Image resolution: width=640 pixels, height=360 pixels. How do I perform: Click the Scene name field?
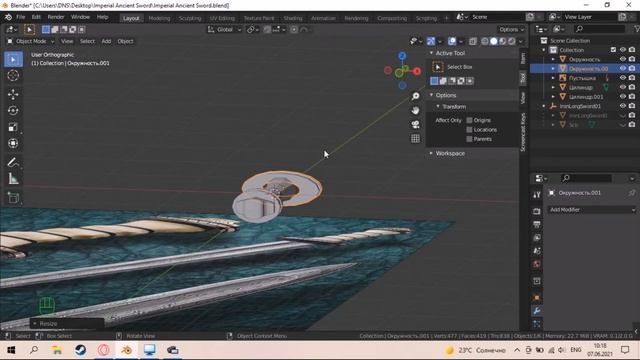click(498, 17)
